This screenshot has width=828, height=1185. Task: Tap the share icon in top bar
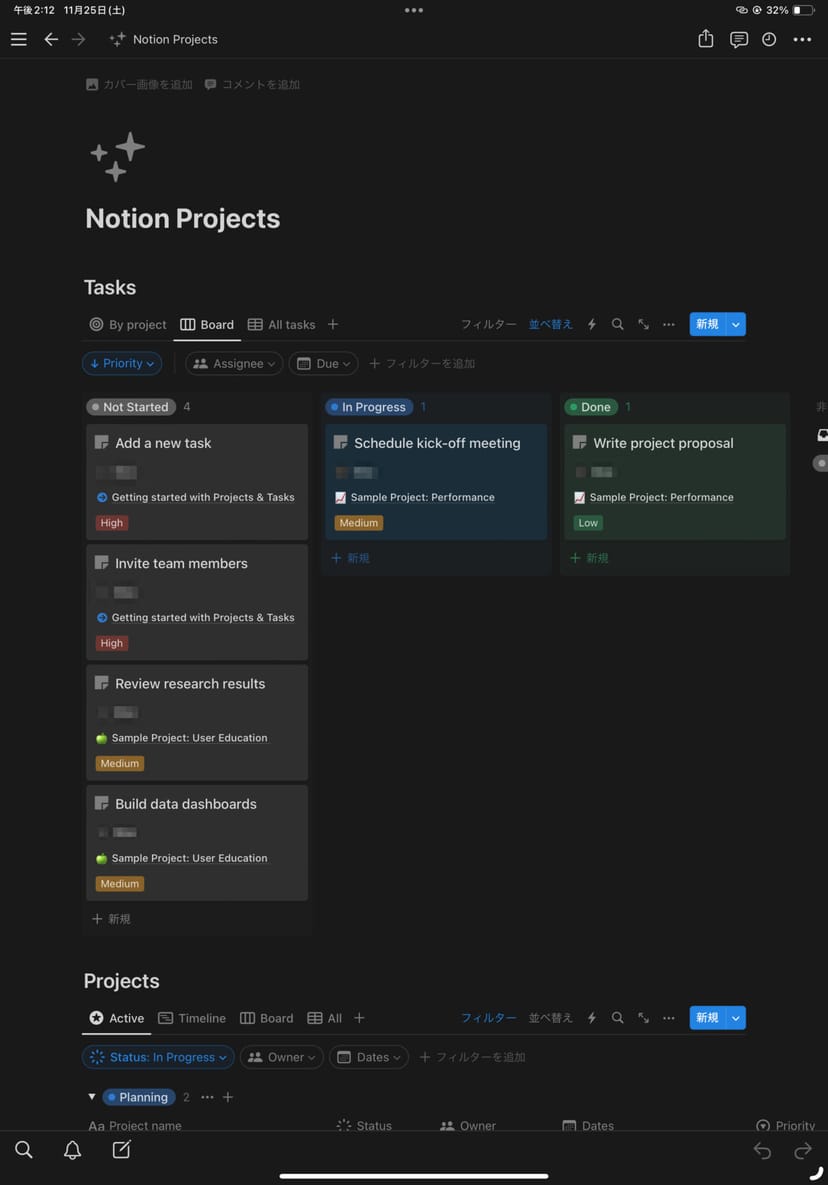(706, 39)
